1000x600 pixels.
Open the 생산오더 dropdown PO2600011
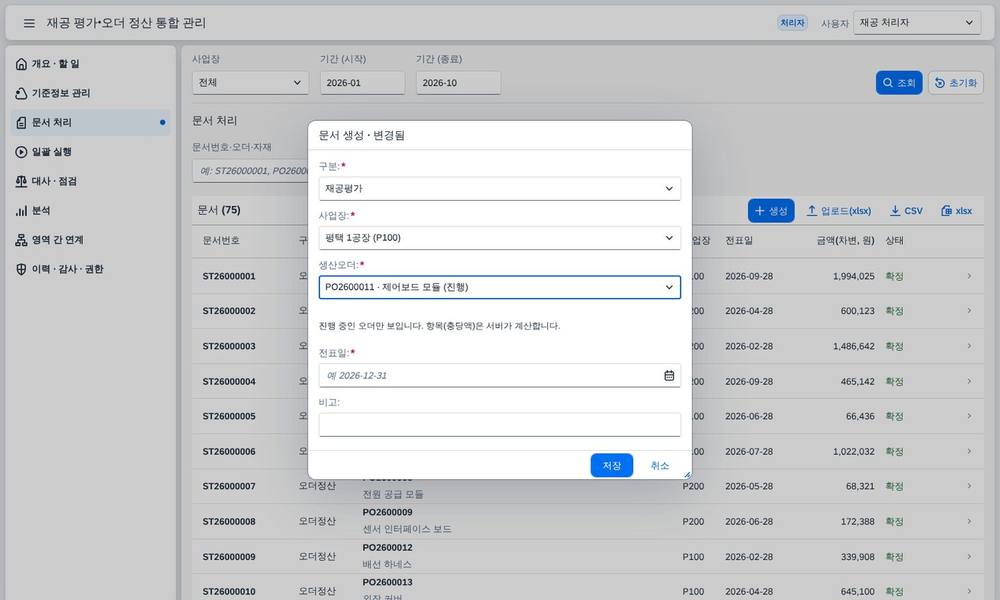click(499, 287)
